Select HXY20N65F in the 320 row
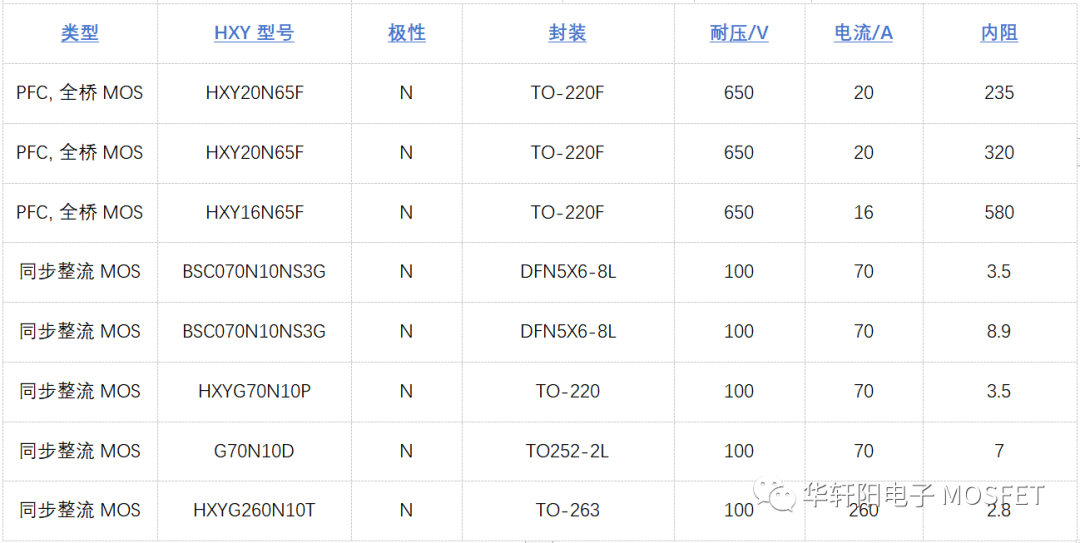 click(254, 152)
